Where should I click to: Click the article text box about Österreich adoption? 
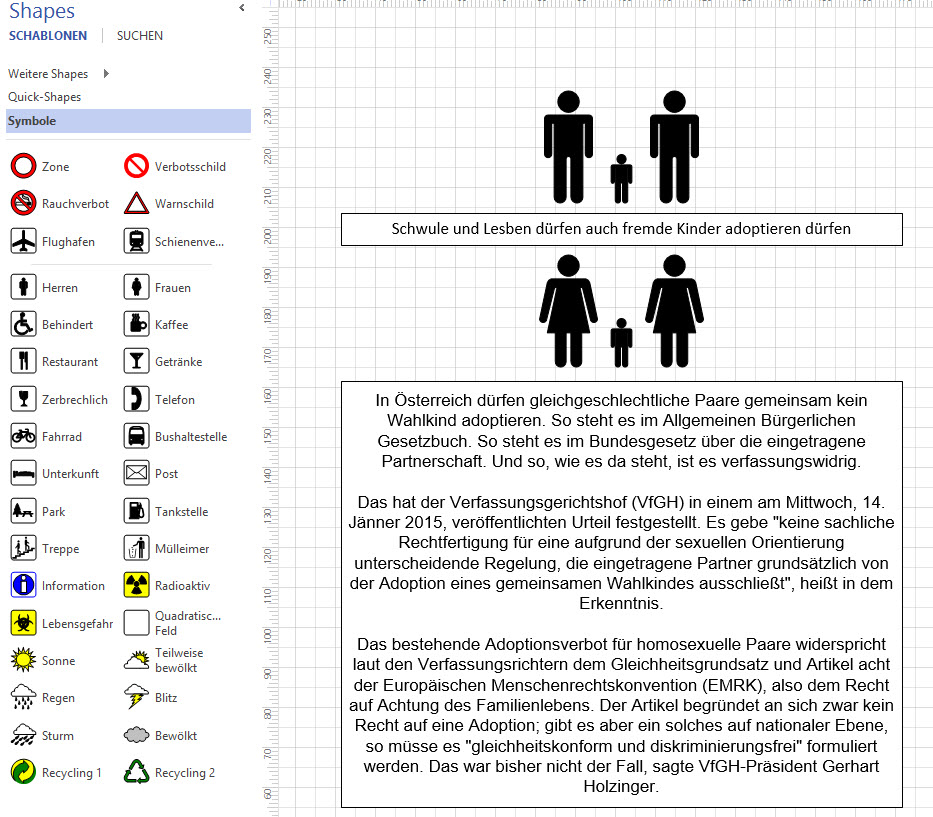click(621, 594)
